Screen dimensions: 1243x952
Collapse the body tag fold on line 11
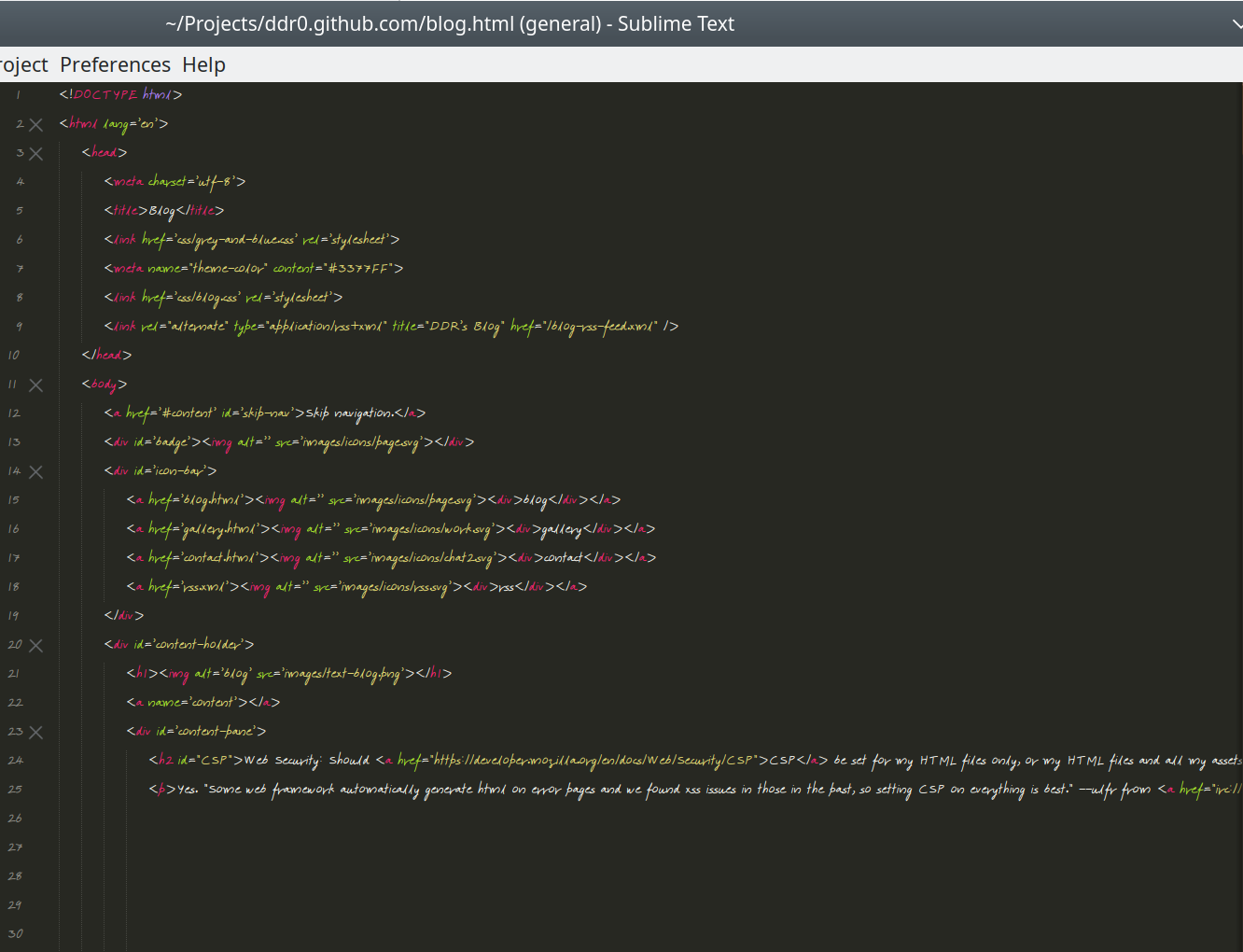[x=36, y=385]
